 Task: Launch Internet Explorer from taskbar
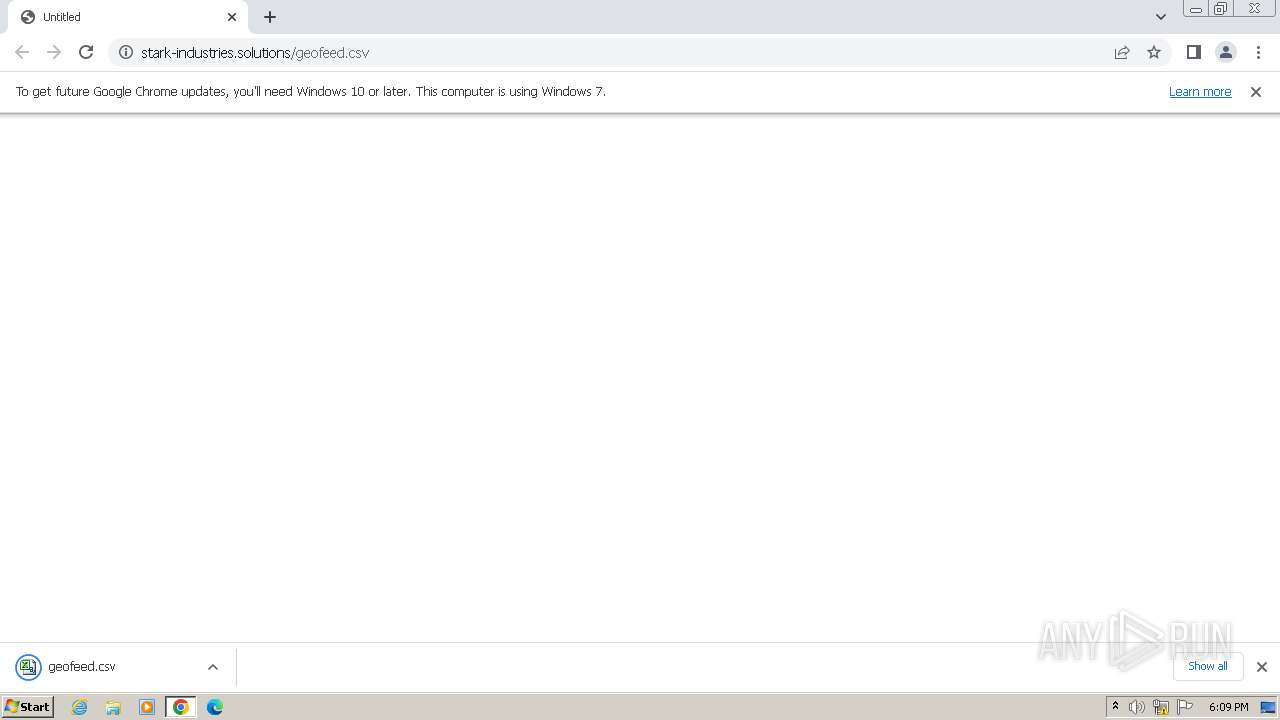(80, 707)
